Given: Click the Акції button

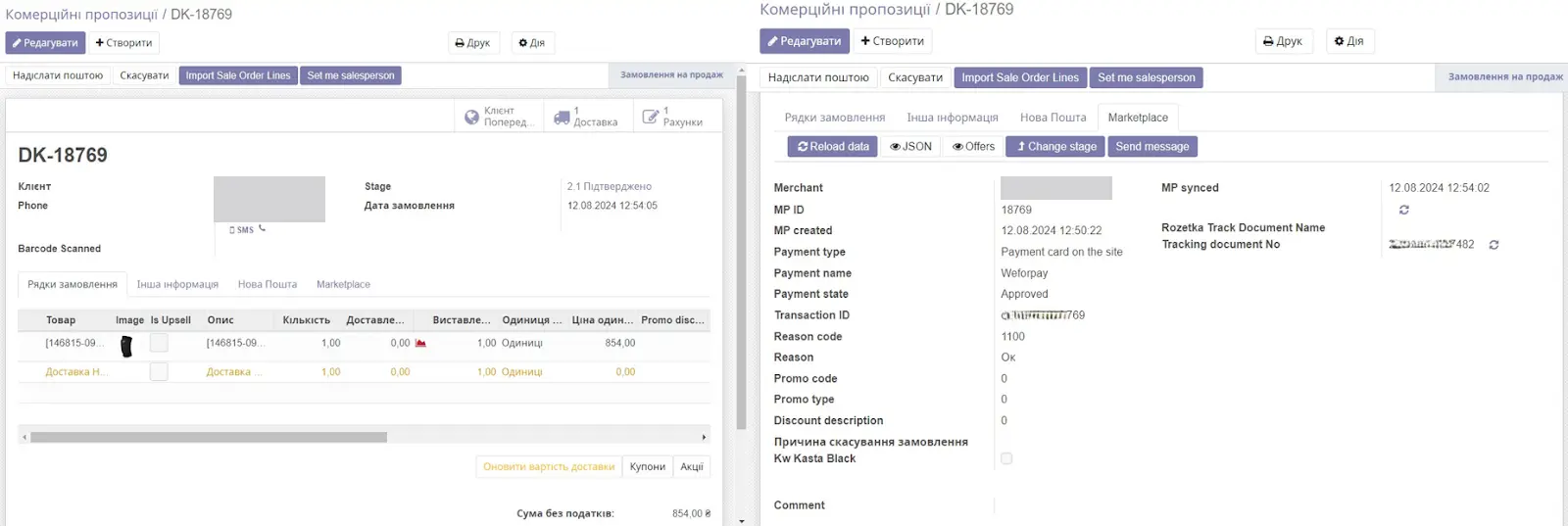Looking at the screenshot, I should pyautogui.click(x=692, y=467).
